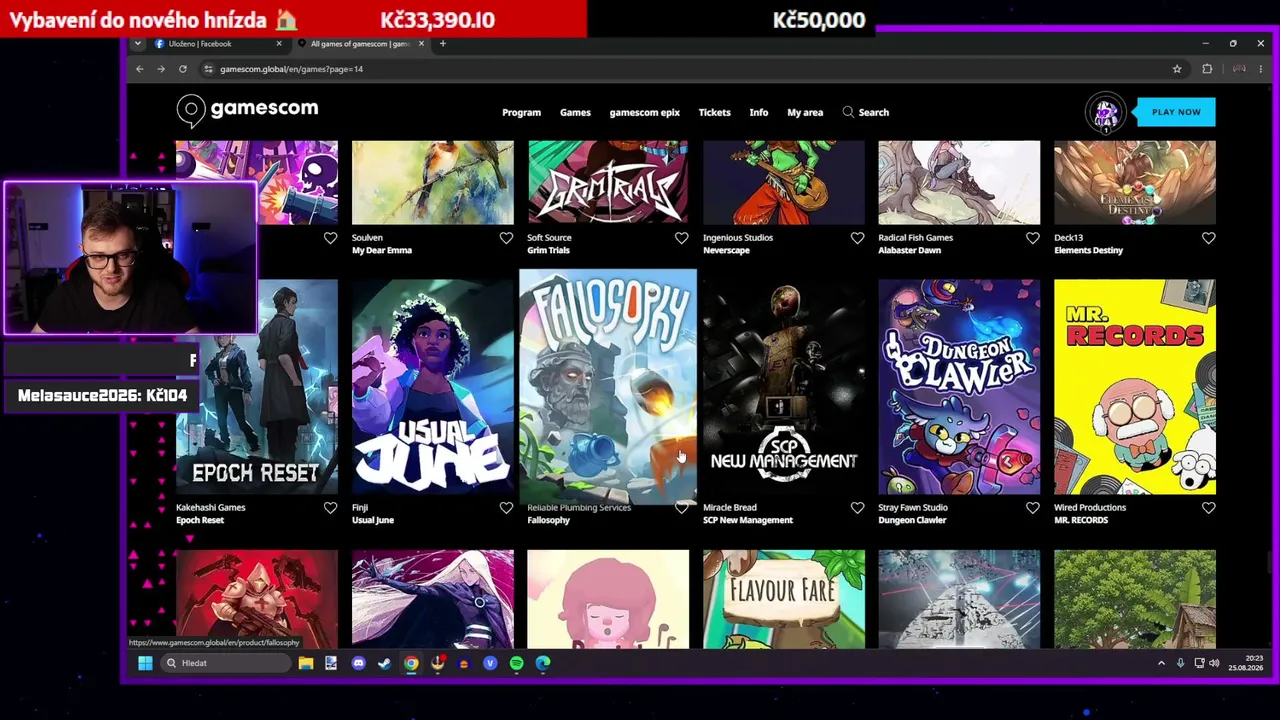Click the microphone tray icon
Screen dimensions: 1280x720
coord(1180,663)
